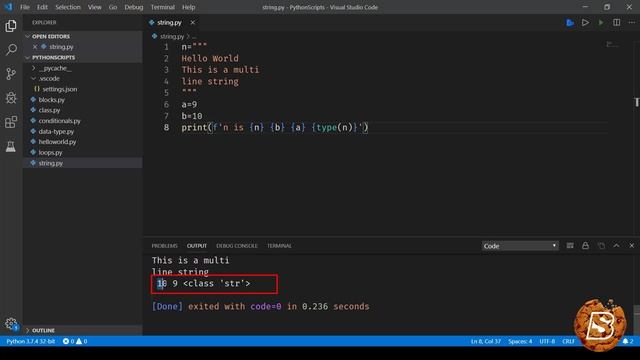Open the Edit menu
The image size is (640, 360).
42,7
